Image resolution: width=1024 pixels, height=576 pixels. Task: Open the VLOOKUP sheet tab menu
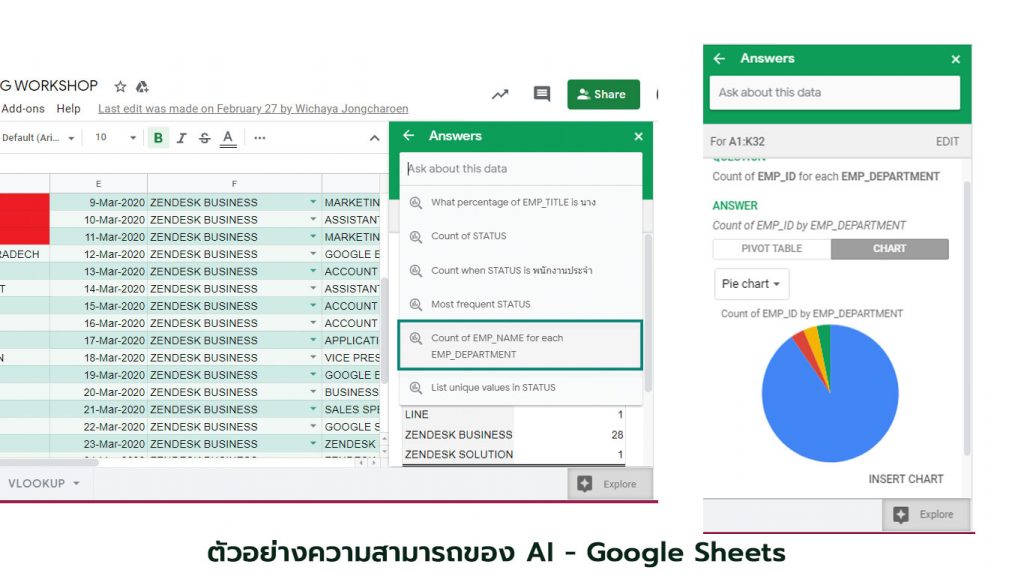pos(76,483)
